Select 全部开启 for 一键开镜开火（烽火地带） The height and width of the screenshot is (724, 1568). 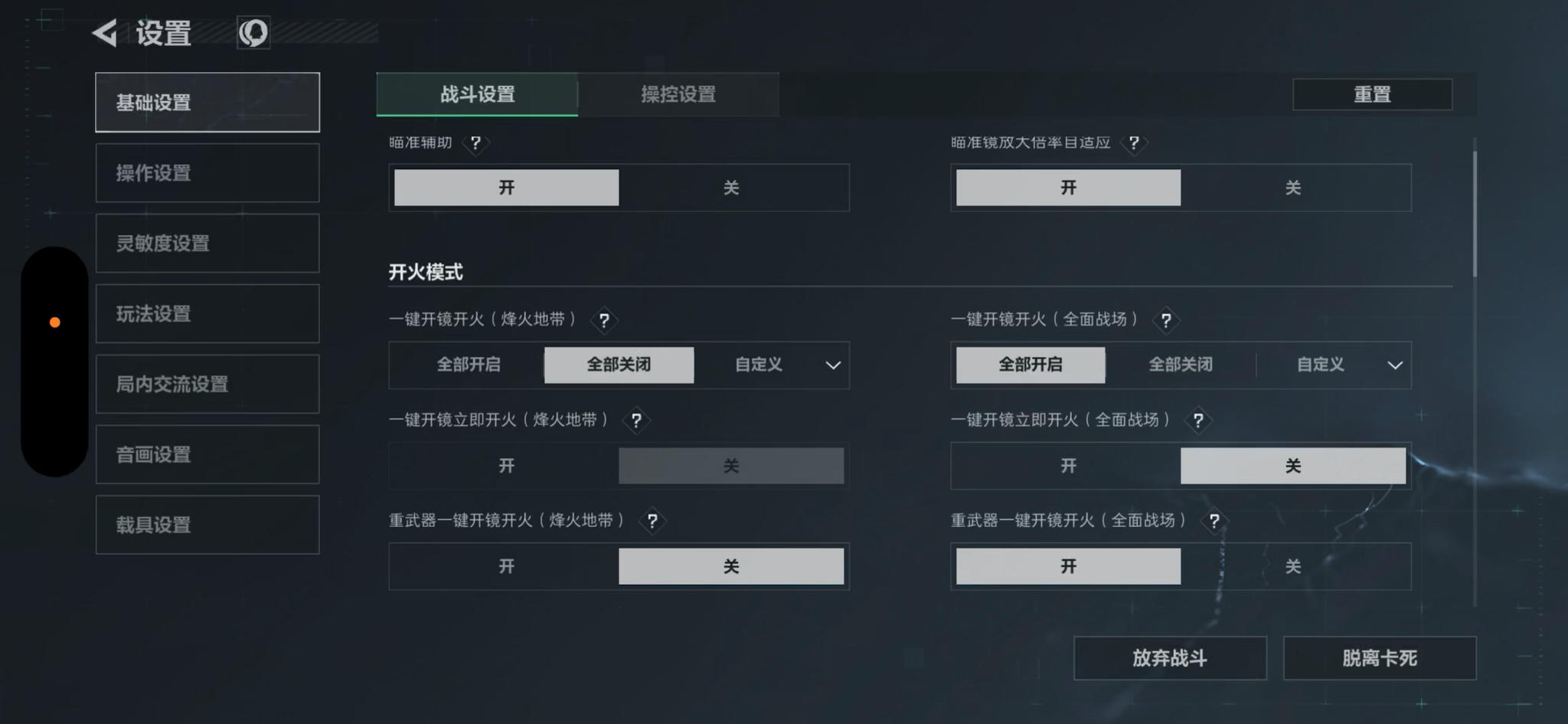click(469, 365)
